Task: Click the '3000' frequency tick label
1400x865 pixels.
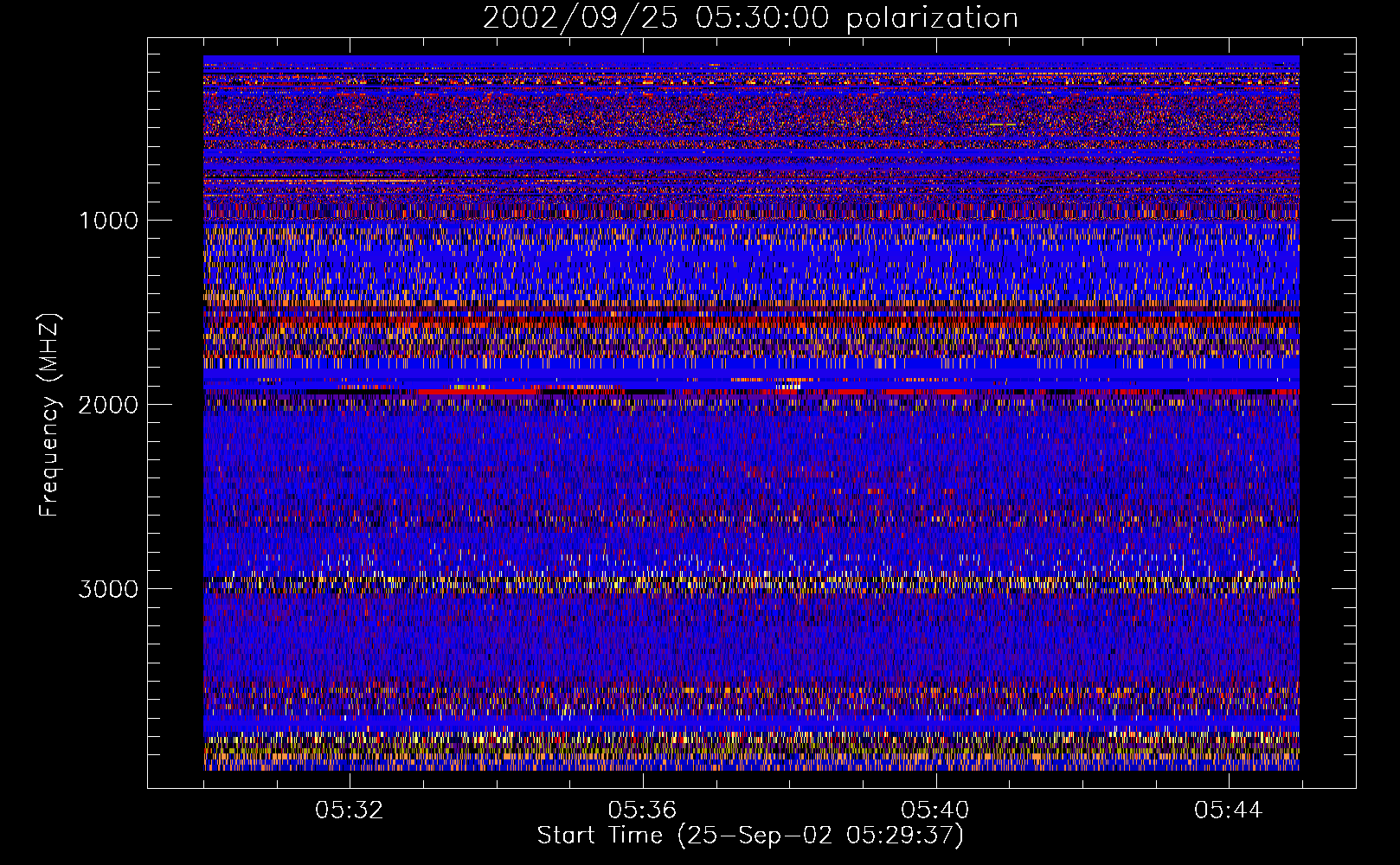Action: [x=108, y=589]
